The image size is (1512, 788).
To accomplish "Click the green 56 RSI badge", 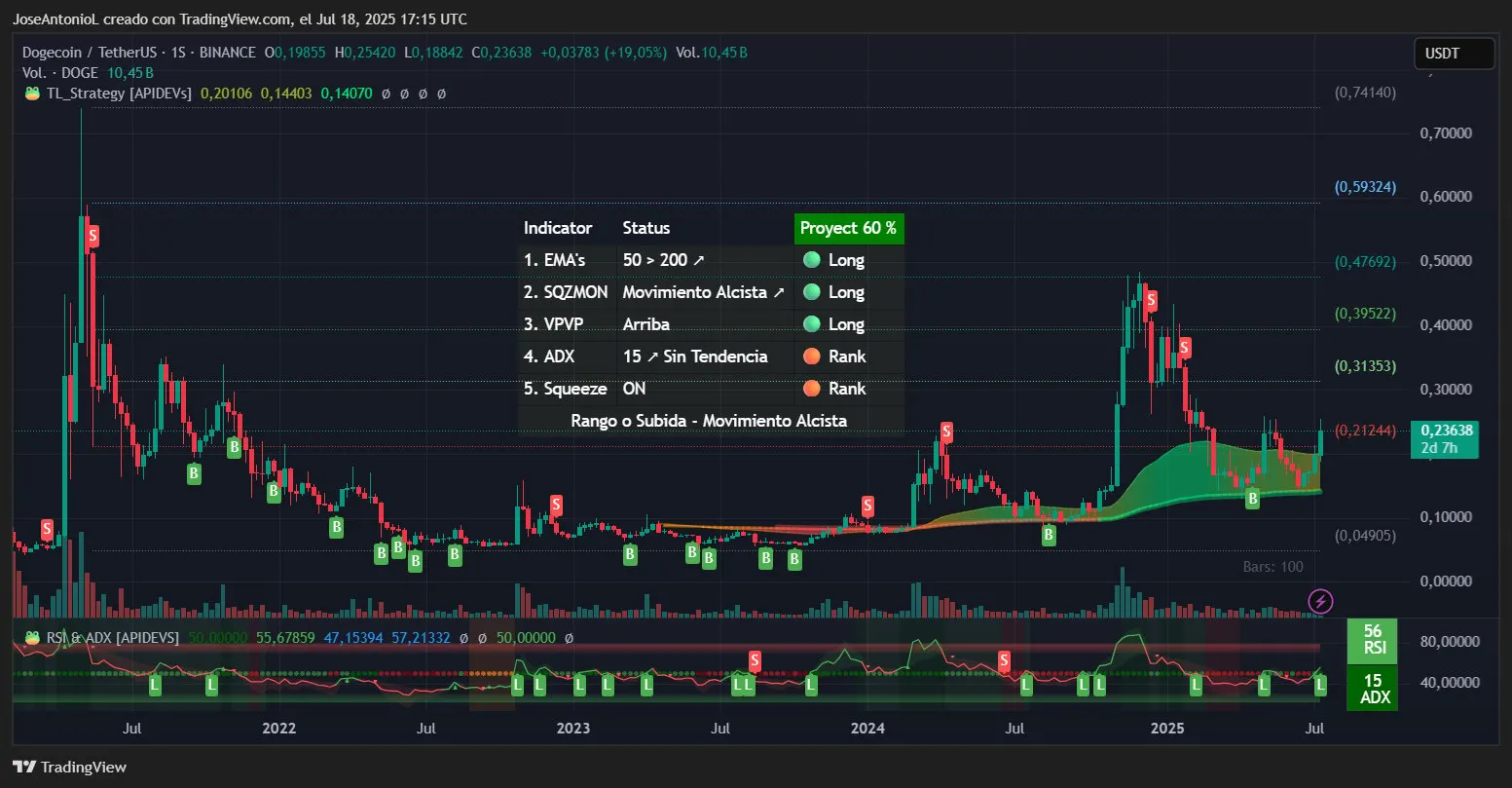I will click(x=1373, y=641).
